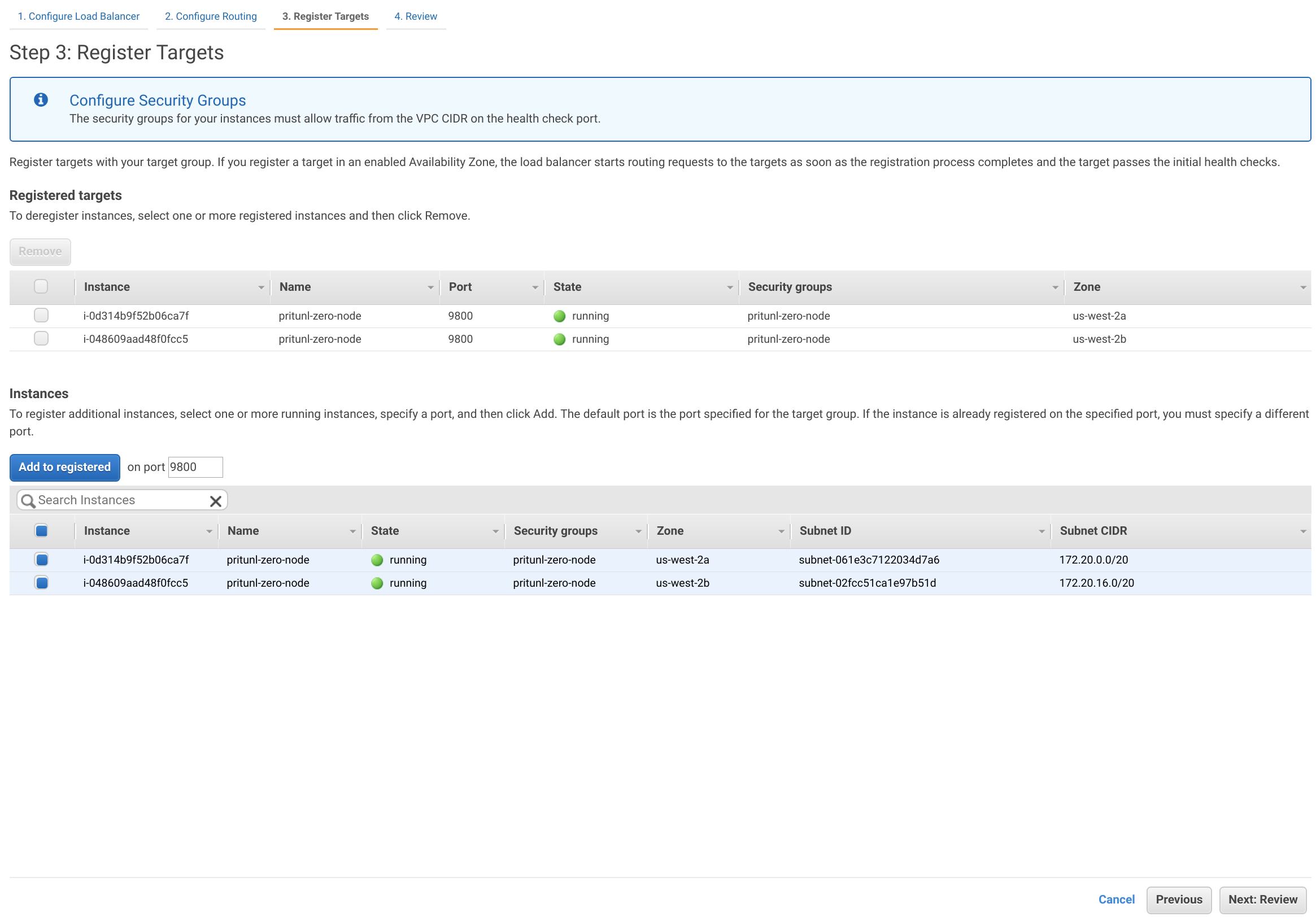Click the Remove button
1316x921 pixels.
40,252
